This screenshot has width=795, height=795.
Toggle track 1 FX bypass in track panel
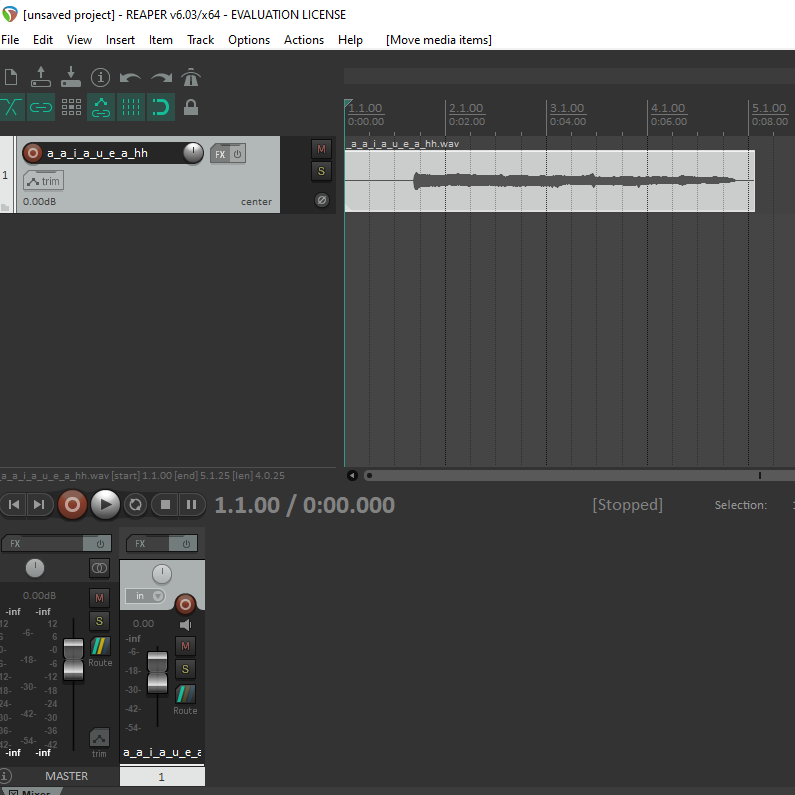(x=238, y=154)
